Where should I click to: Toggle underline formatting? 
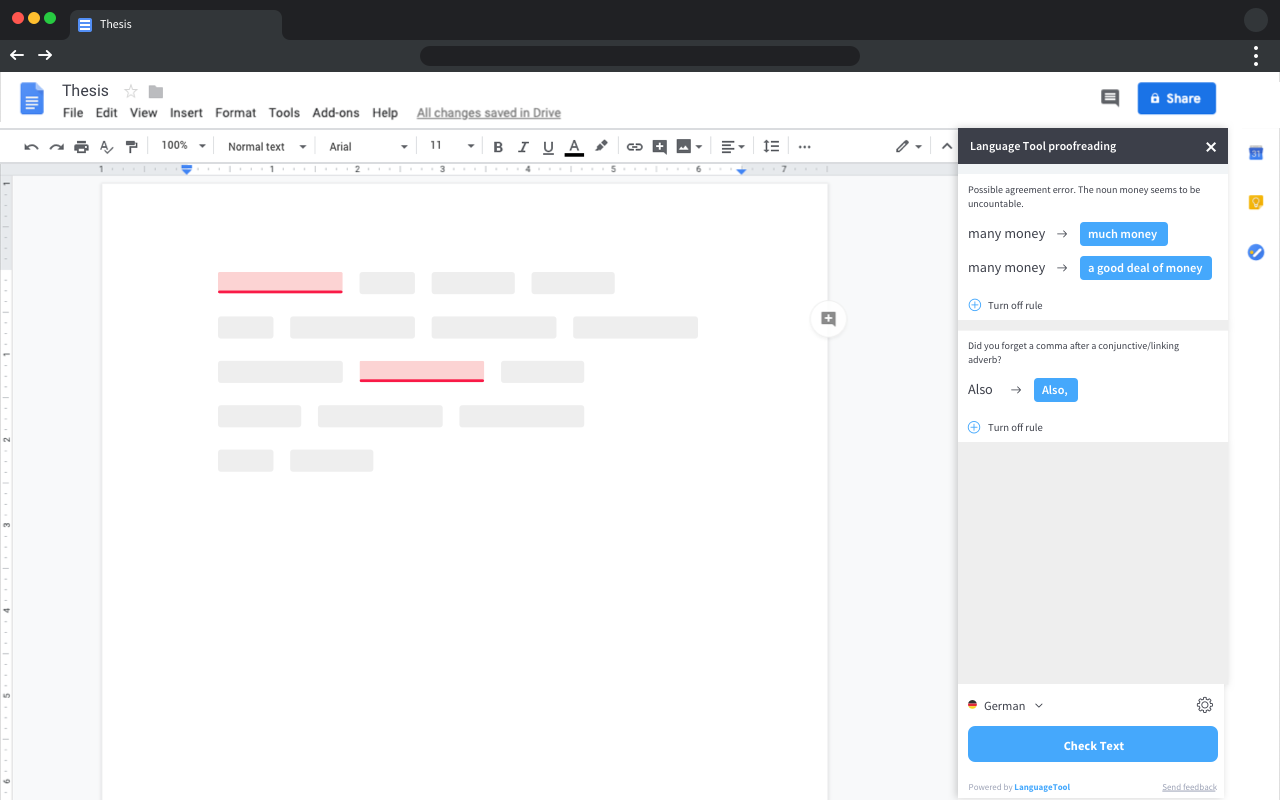point(548,147)
